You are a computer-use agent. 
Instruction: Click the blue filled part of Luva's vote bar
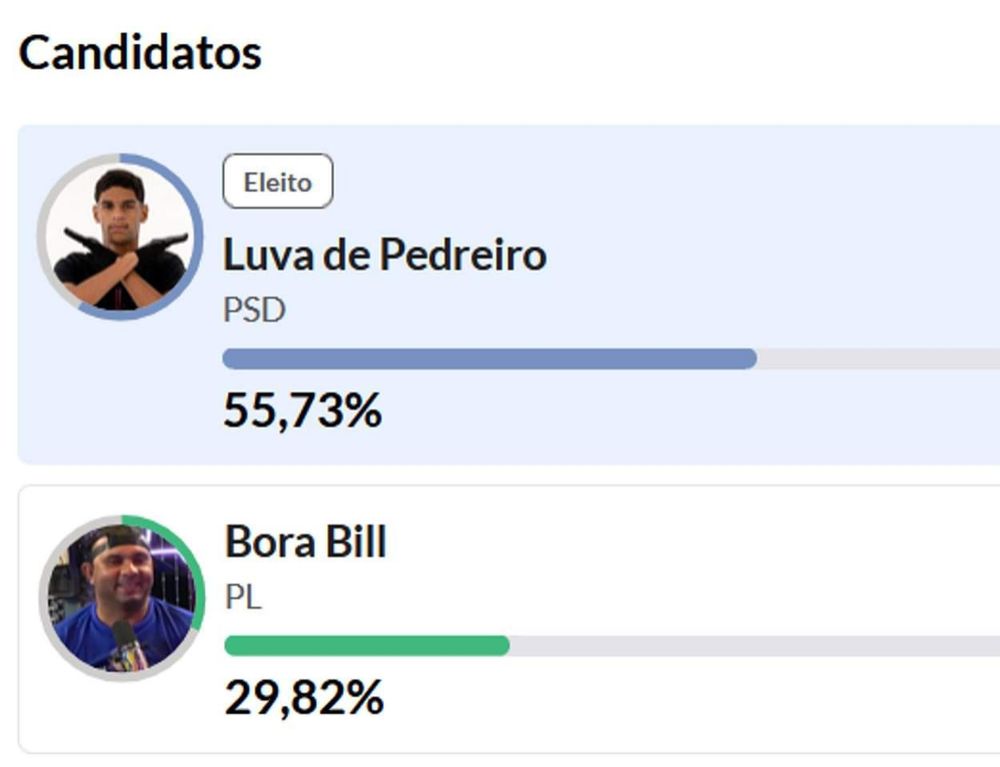point(488,359)
